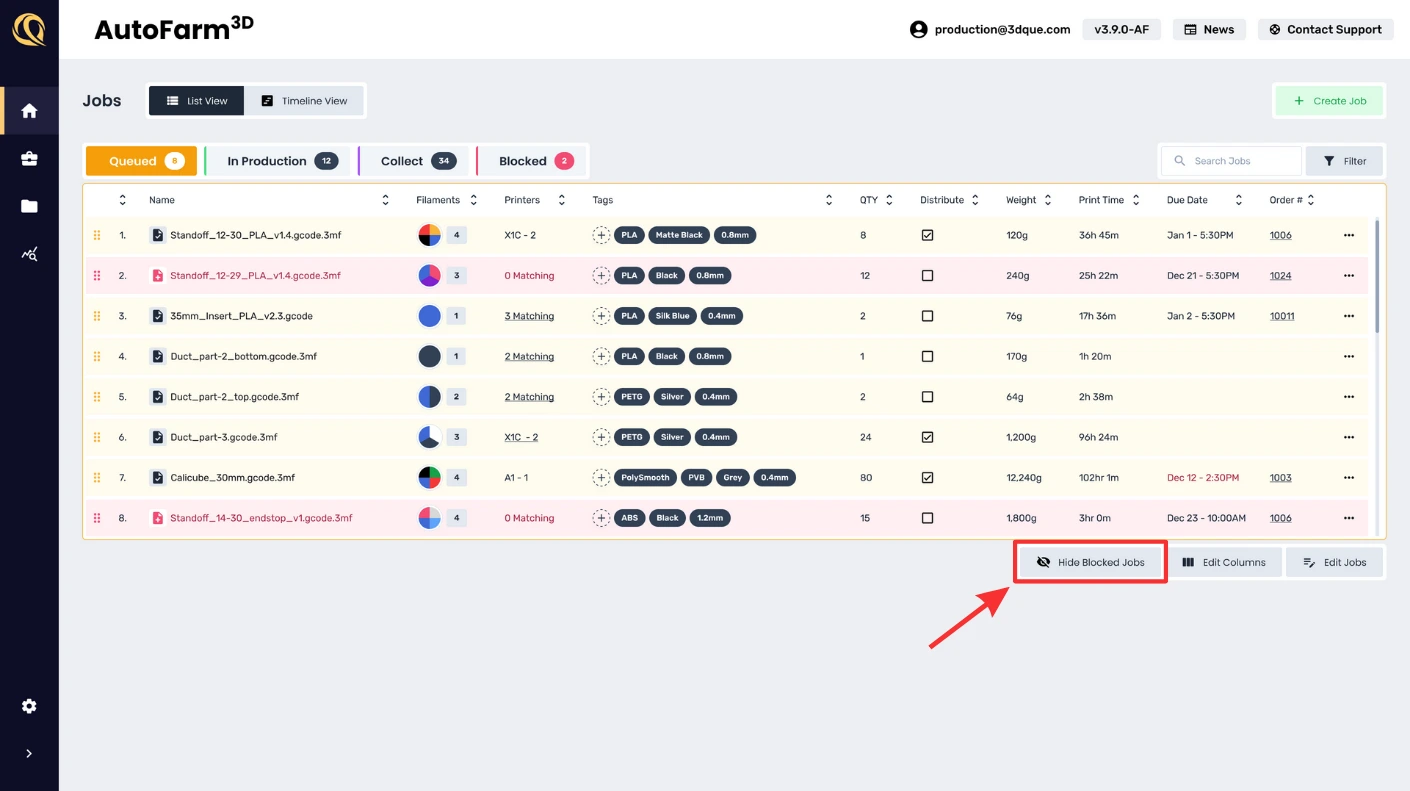1410x791 pixels.
Task: Add tag to 35mm_Insert_PLA row
Action: tap(601, 316)
